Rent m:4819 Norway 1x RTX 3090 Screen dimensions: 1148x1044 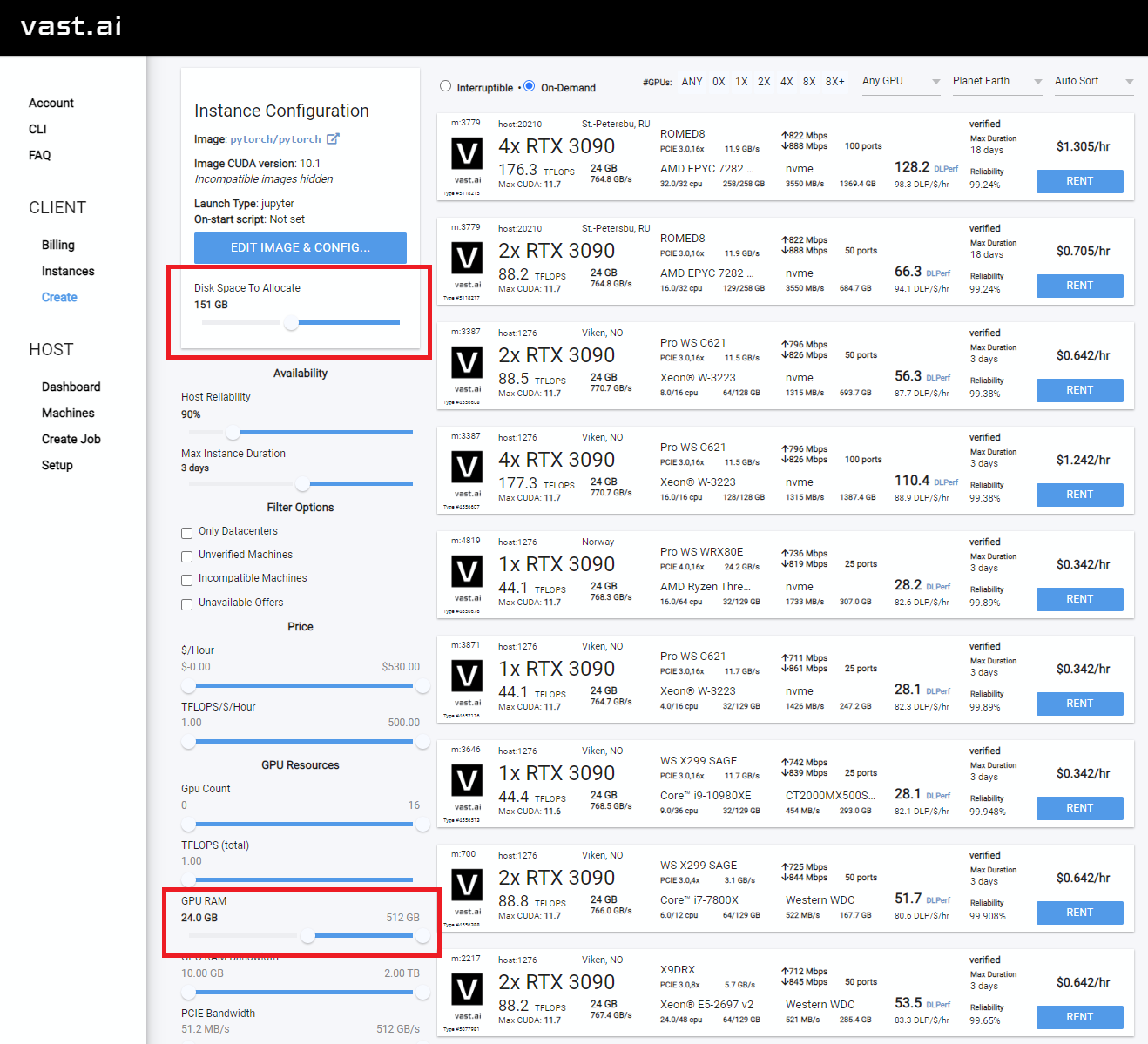[1080, 599]
